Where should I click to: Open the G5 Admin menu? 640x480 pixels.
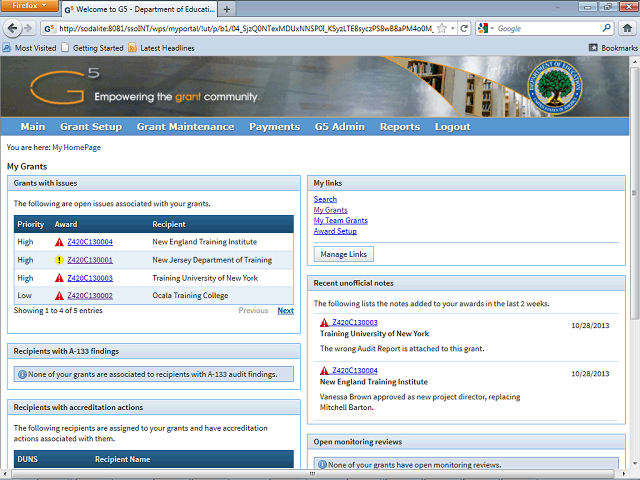tap(340, 127)
